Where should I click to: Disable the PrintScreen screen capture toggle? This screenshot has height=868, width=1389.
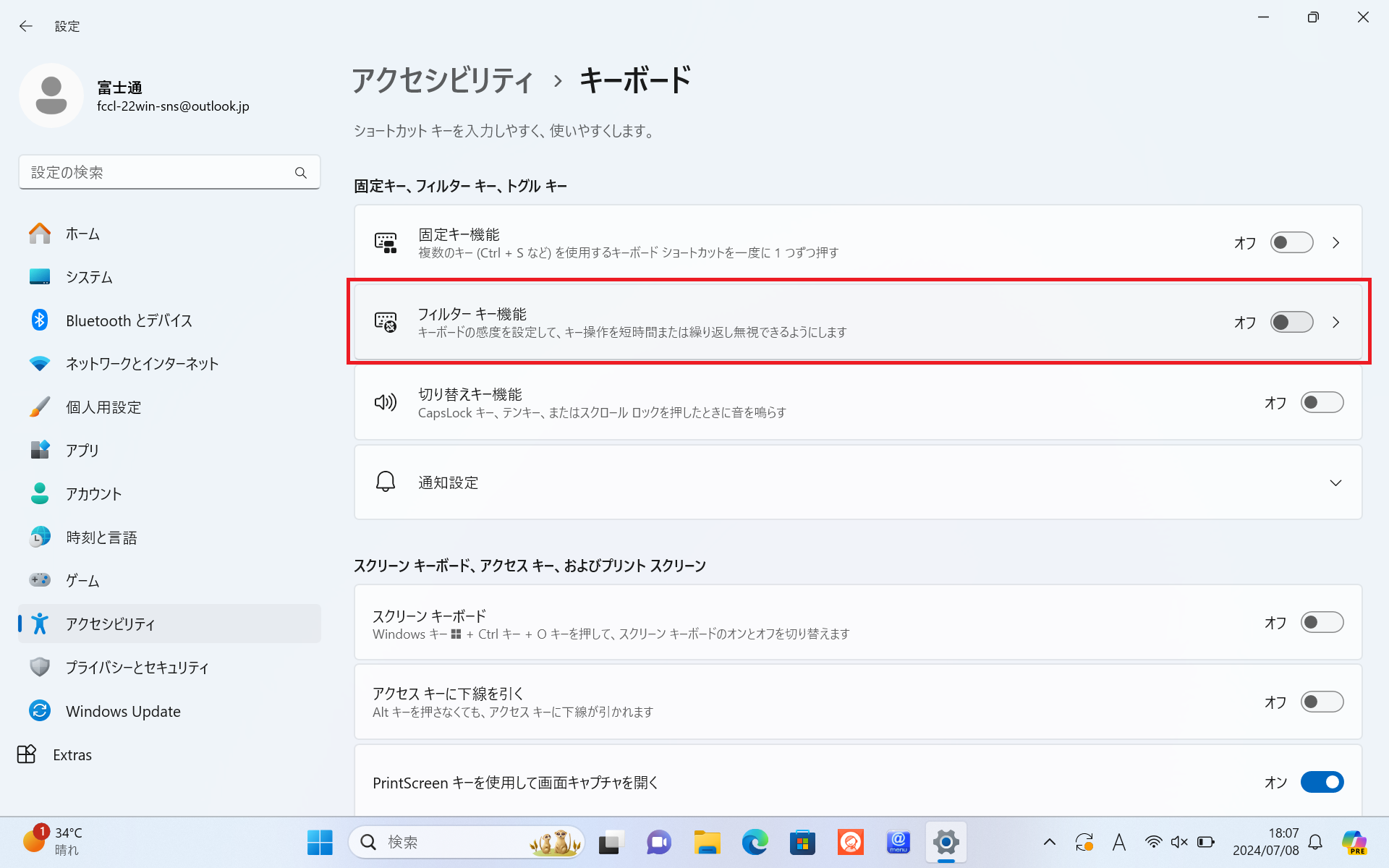(1322, 782)
